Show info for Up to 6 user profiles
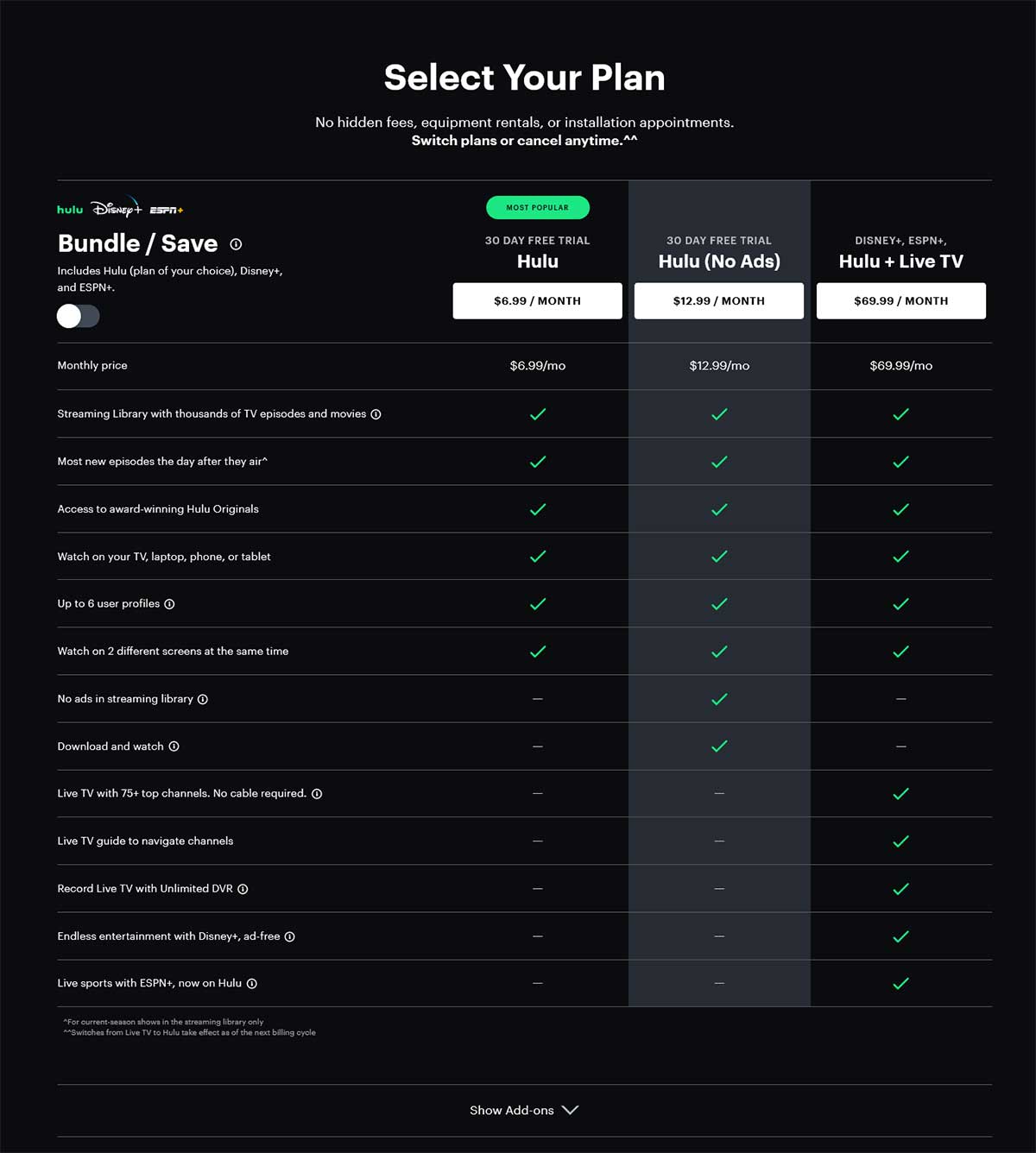 (x=169, y=604)
